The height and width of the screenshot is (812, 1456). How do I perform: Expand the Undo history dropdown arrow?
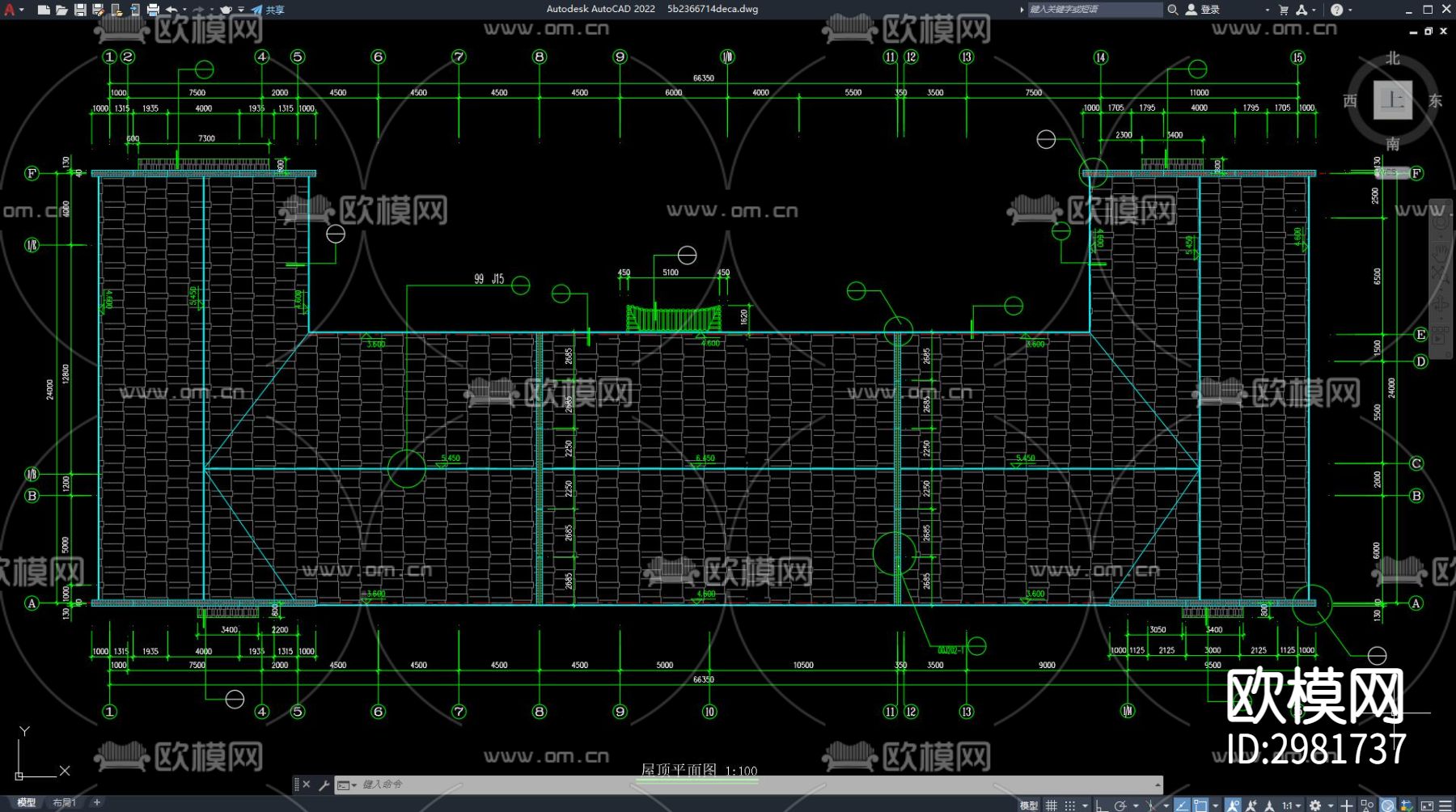tap(184, 10)
